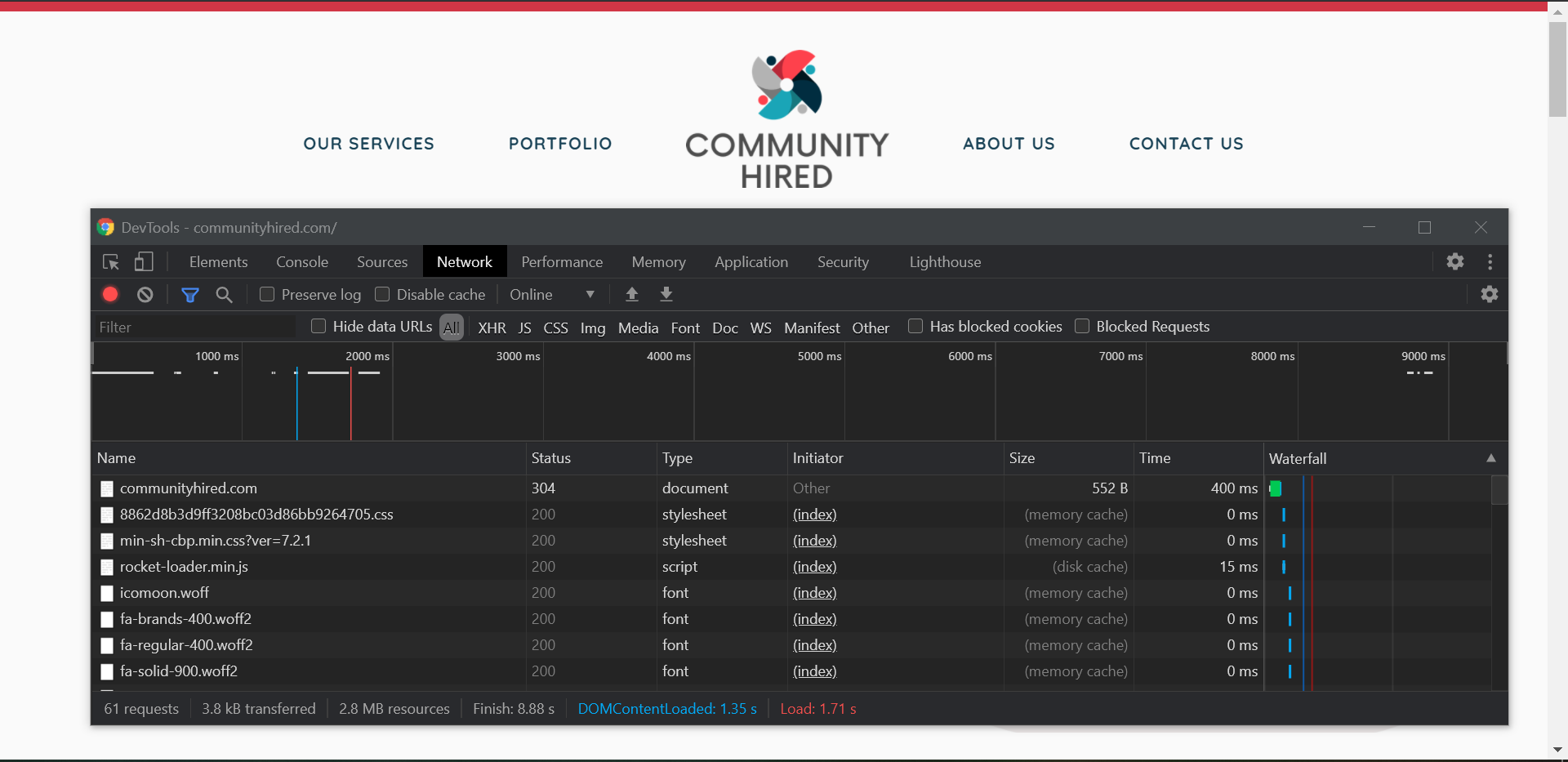The height and width of the screenshot is (762, 1568).
Task: Export HAR file with download arrow
Action: [x=666, y=295]
